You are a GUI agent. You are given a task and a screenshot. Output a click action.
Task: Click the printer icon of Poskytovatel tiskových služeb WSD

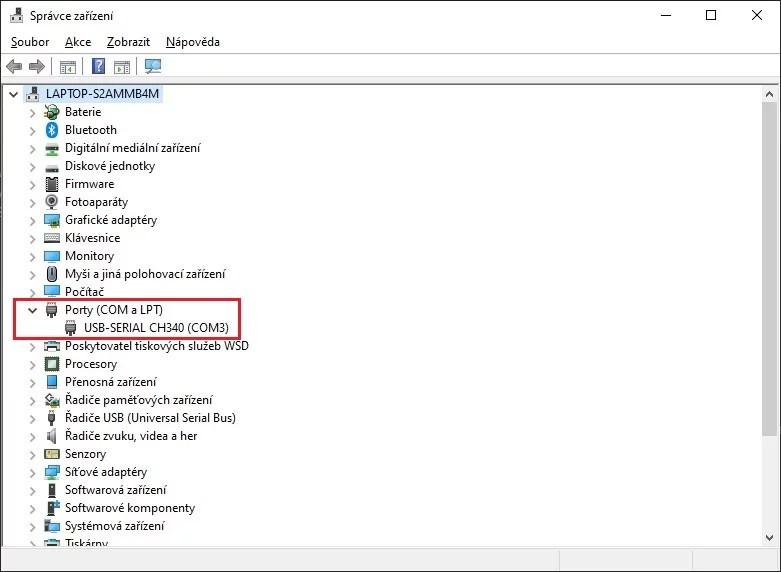52,346
